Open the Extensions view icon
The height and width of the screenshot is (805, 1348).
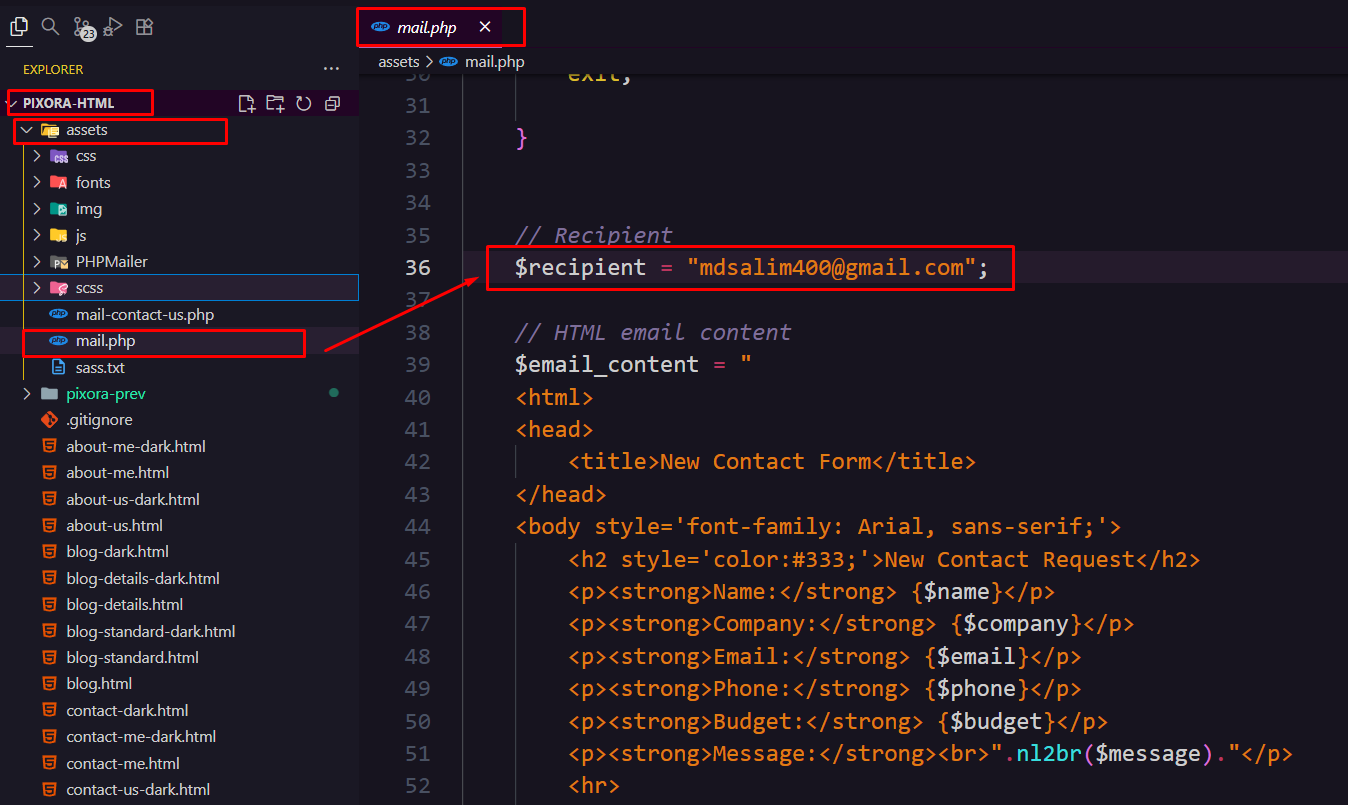coord(145,27)
